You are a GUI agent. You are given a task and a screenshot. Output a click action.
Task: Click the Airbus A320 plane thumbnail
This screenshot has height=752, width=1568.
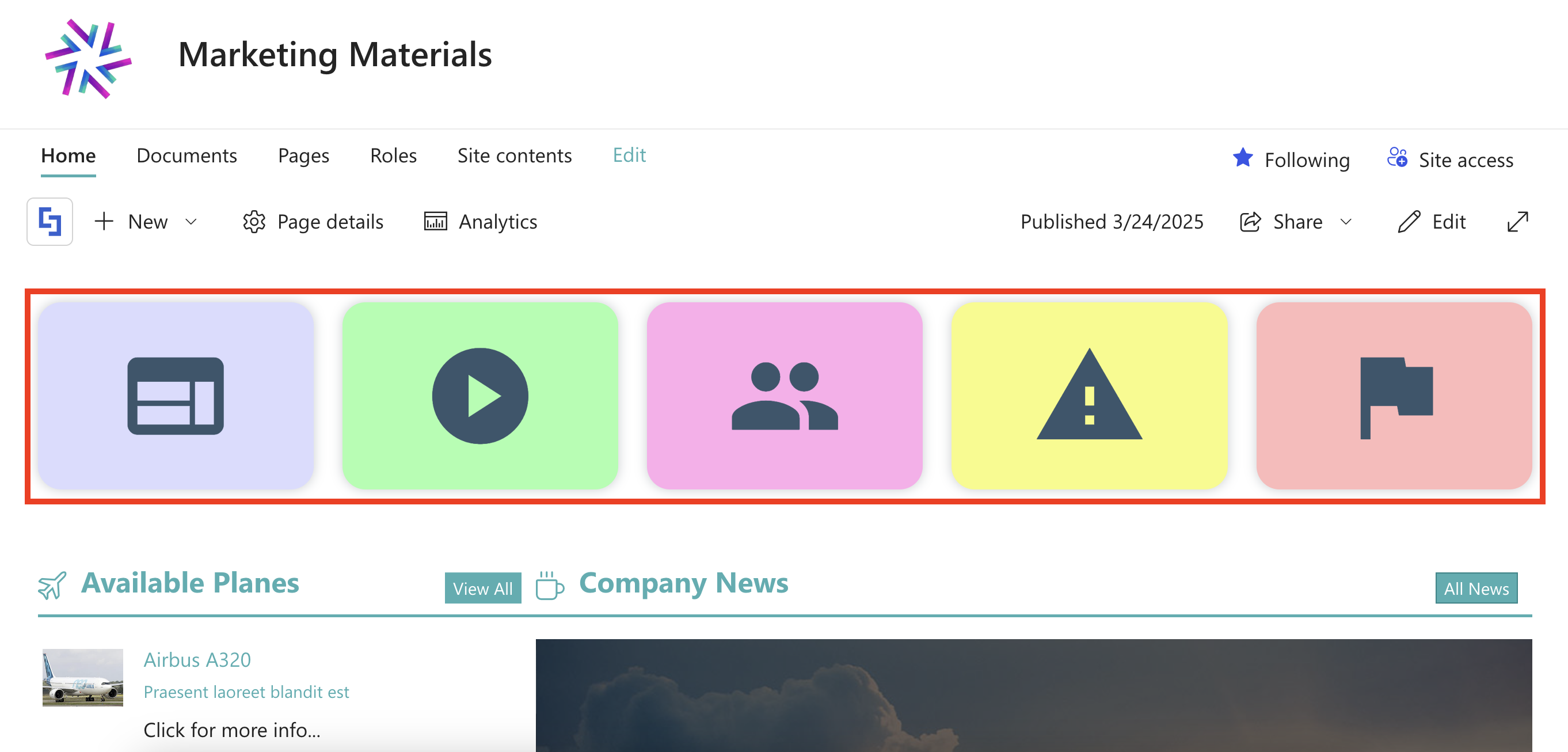click(83, 677)
